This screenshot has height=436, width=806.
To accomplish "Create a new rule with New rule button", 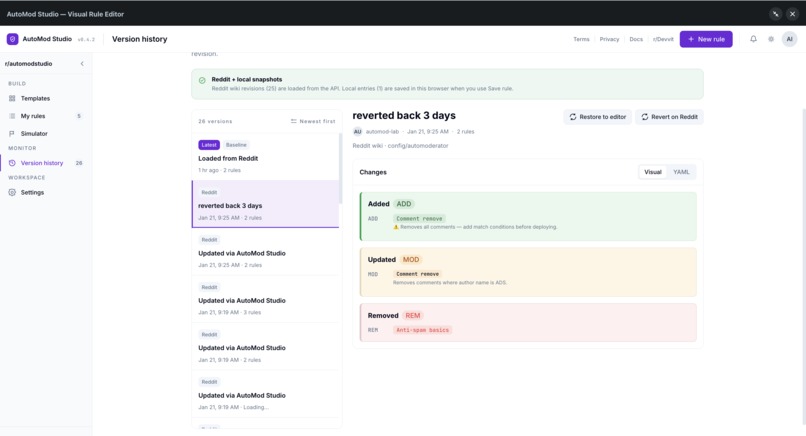I will point(706,39).
